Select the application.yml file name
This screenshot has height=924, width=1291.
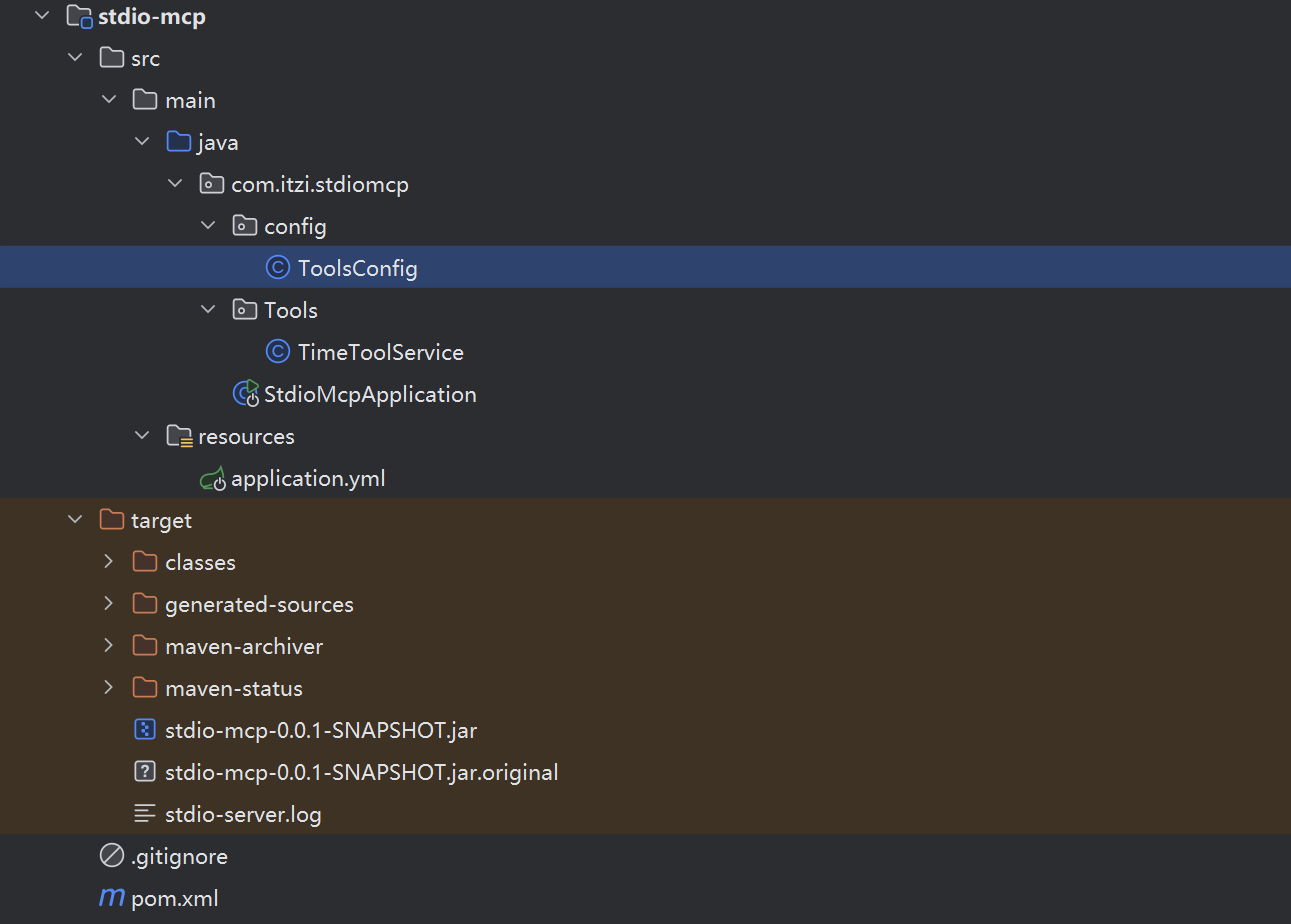tap(308, 479)
